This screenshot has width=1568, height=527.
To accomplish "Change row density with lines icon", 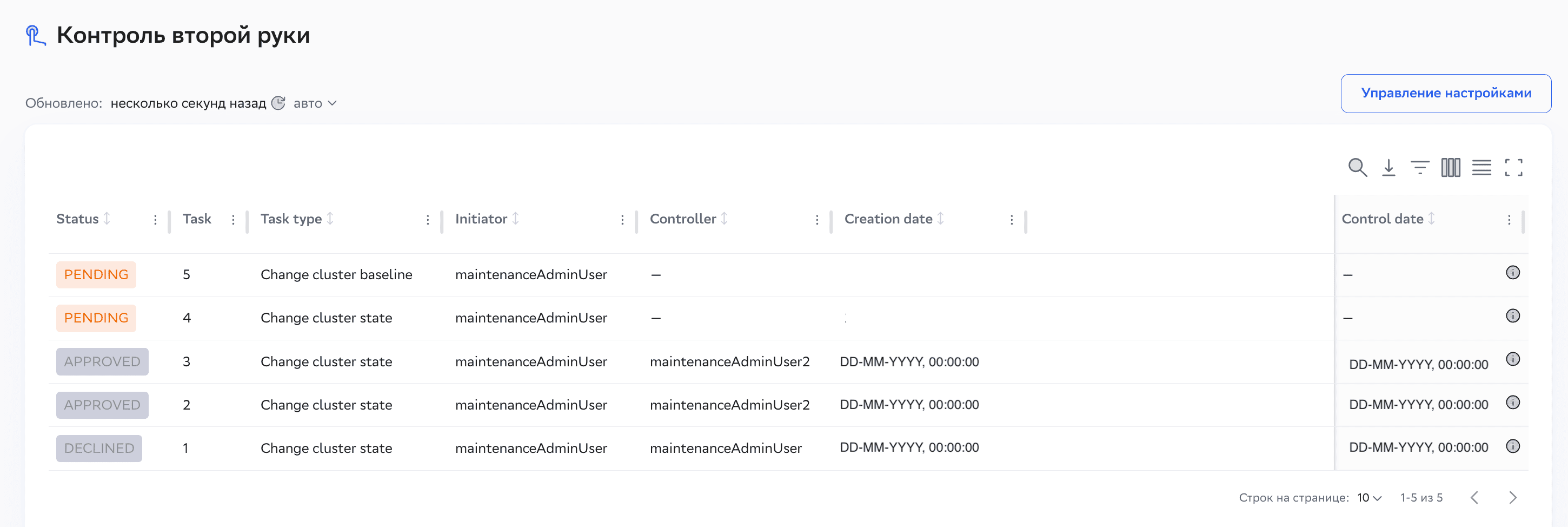I will [1481, 168].
